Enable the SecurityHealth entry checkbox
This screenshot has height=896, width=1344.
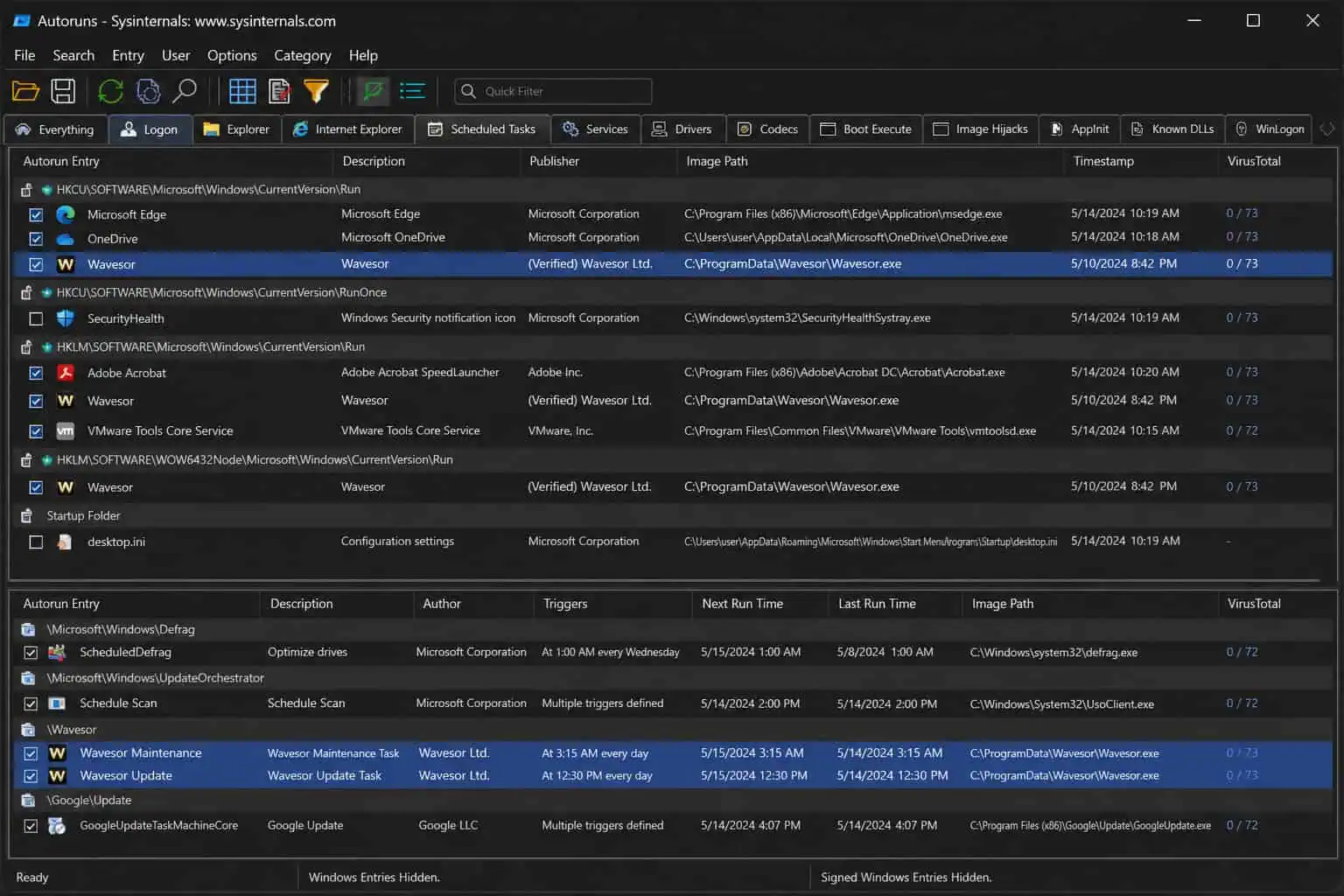pyautogui.click(x=36, y=318)
